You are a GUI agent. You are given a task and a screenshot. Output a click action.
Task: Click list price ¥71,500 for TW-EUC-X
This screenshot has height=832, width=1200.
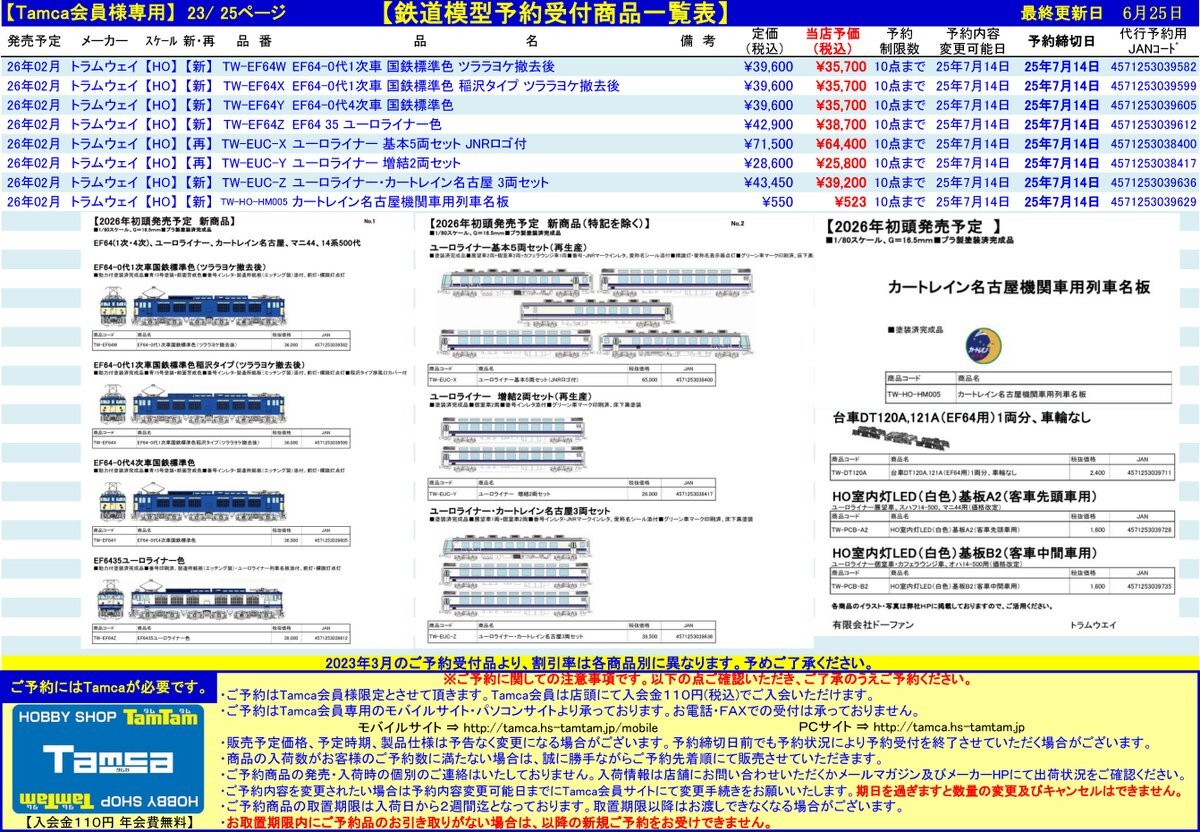click(x=769, y=144)
